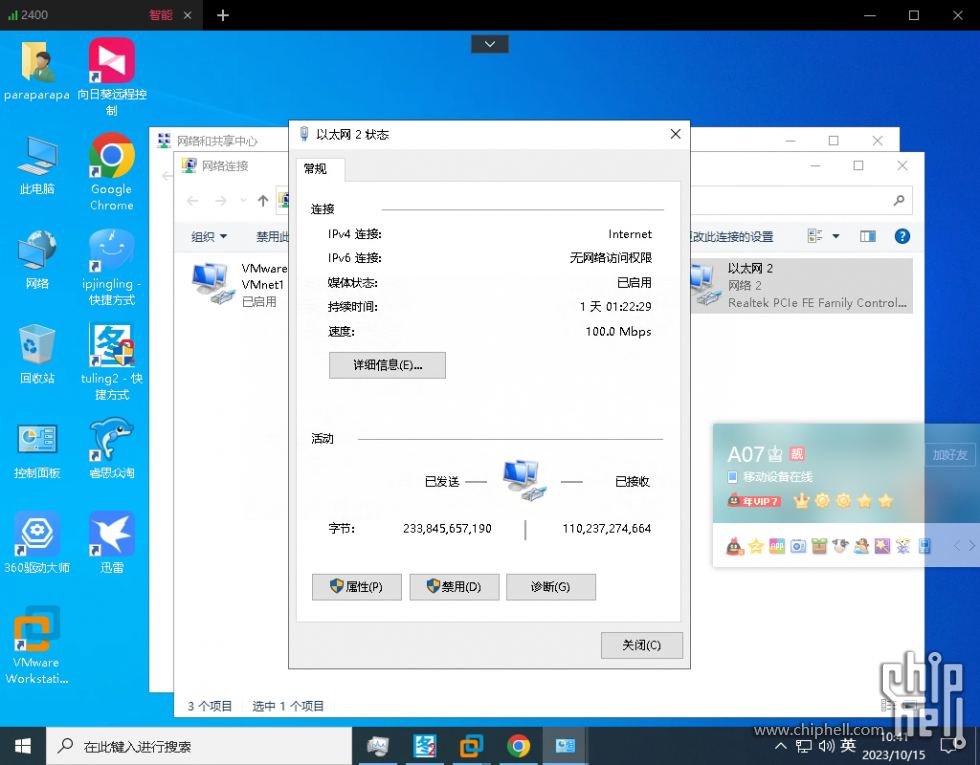The image size is (980, 765).
Task: Open the view layout icon in 网络连接
Action: [x=815, y=236]
